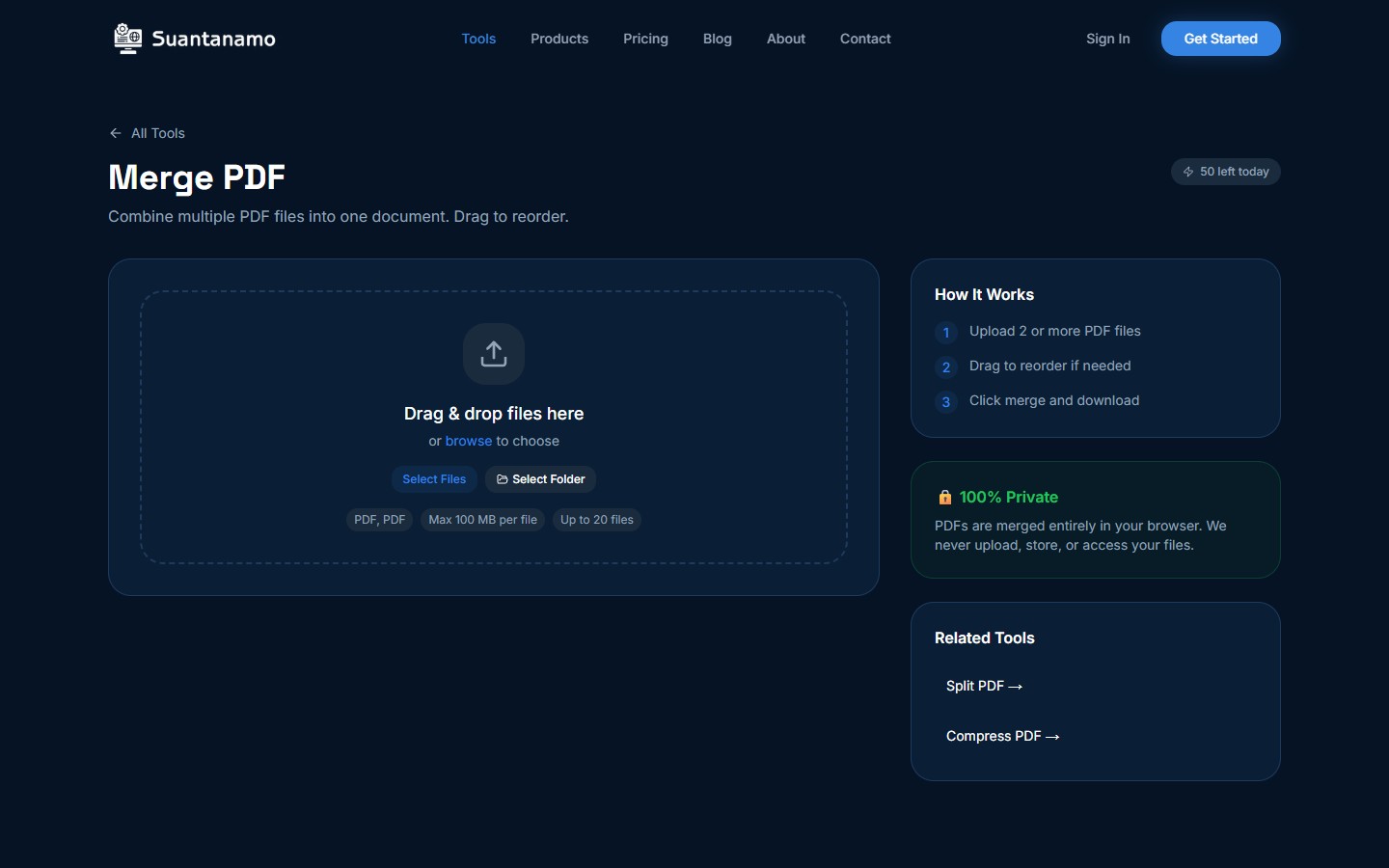Click the lightning icon in quota badge
Screen dimensions: 1389x868
[x=1188, y=172]
